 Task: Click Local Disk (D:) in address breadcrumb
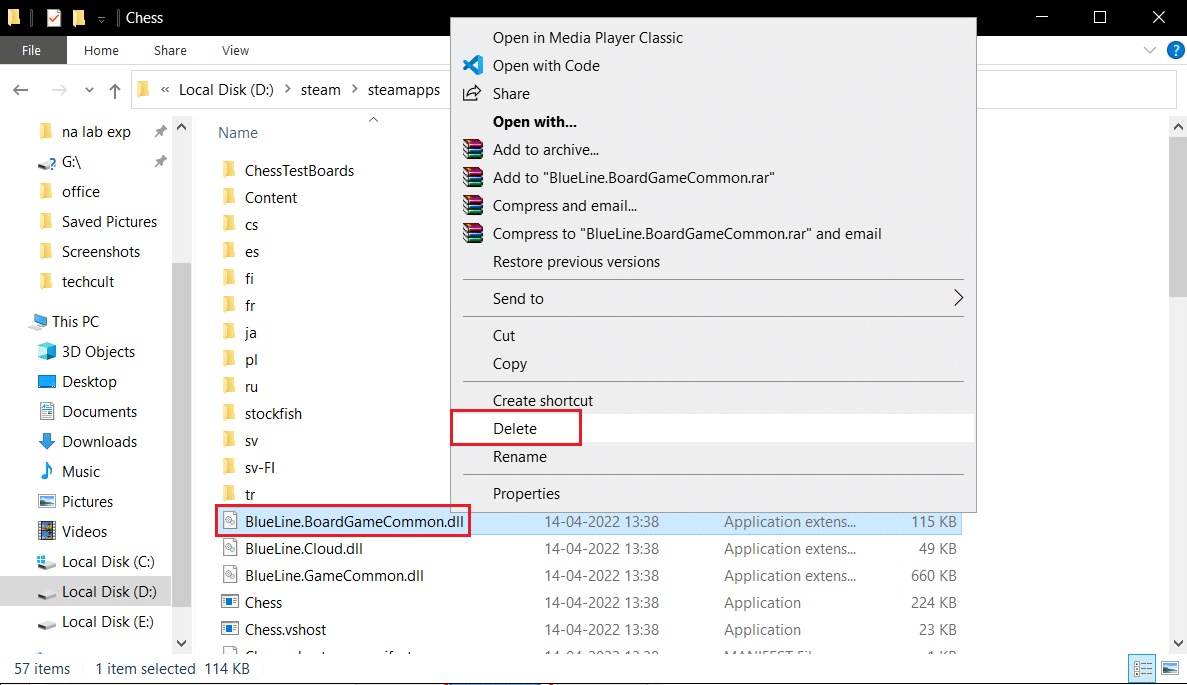(226, 89)
